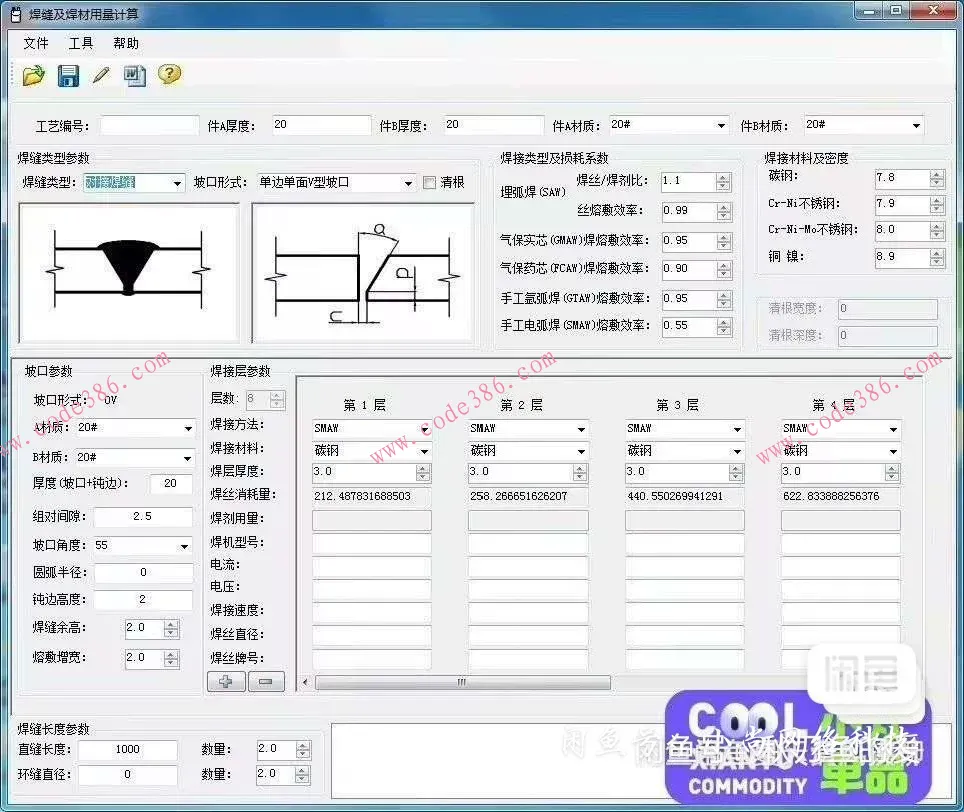Open the 文件 (File) menu
Viewport: 964px width, 812px height.
coord(35,43)
